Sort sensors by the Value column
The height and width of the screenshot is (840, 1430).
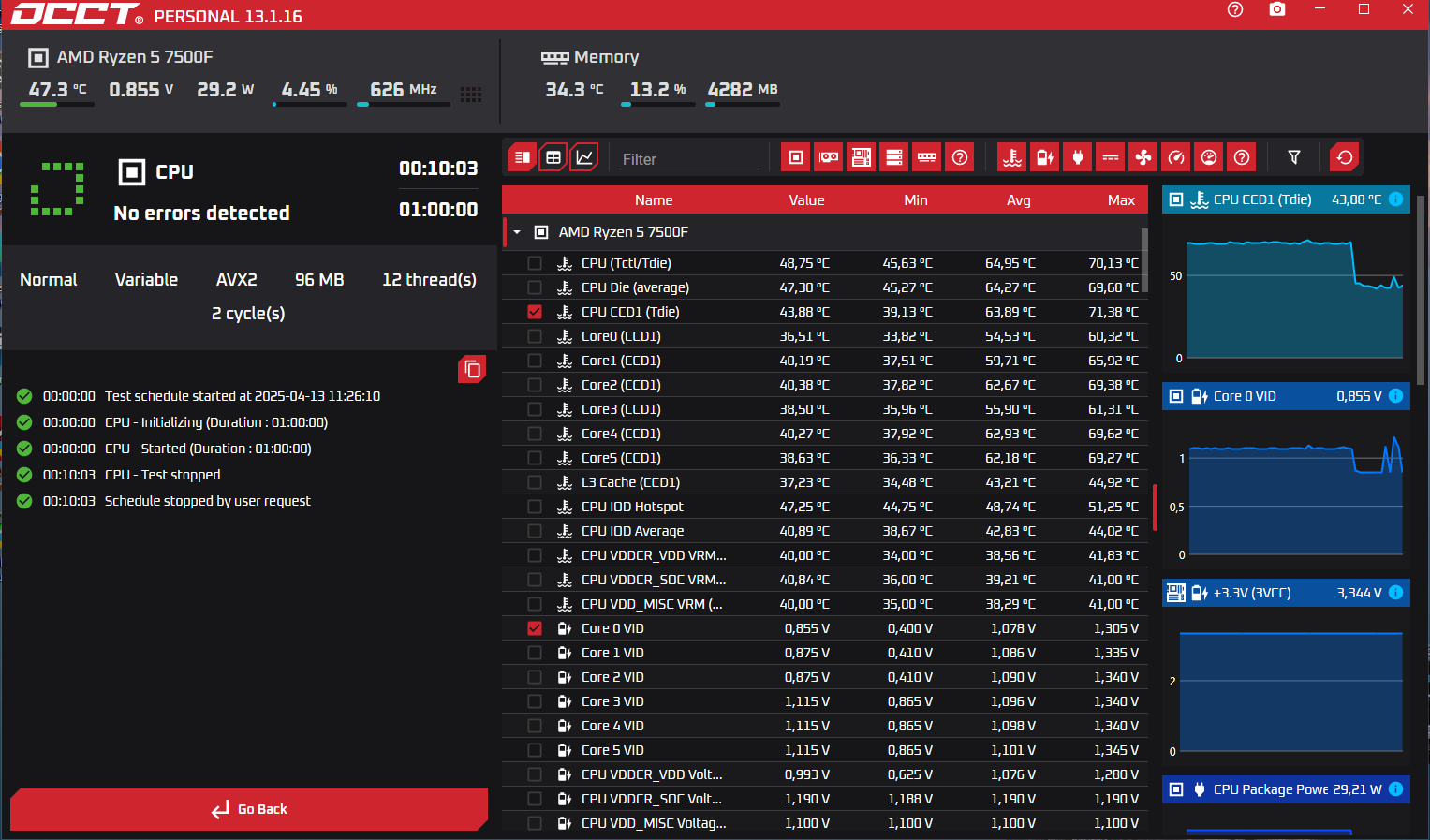pyautogui.click(x=806, y=200)
